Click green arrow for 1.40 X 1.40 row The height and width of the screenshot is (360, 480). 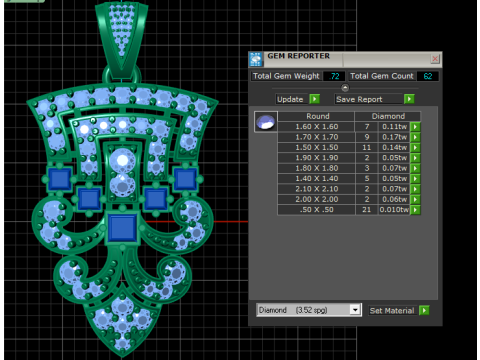[x=415, y=179]
